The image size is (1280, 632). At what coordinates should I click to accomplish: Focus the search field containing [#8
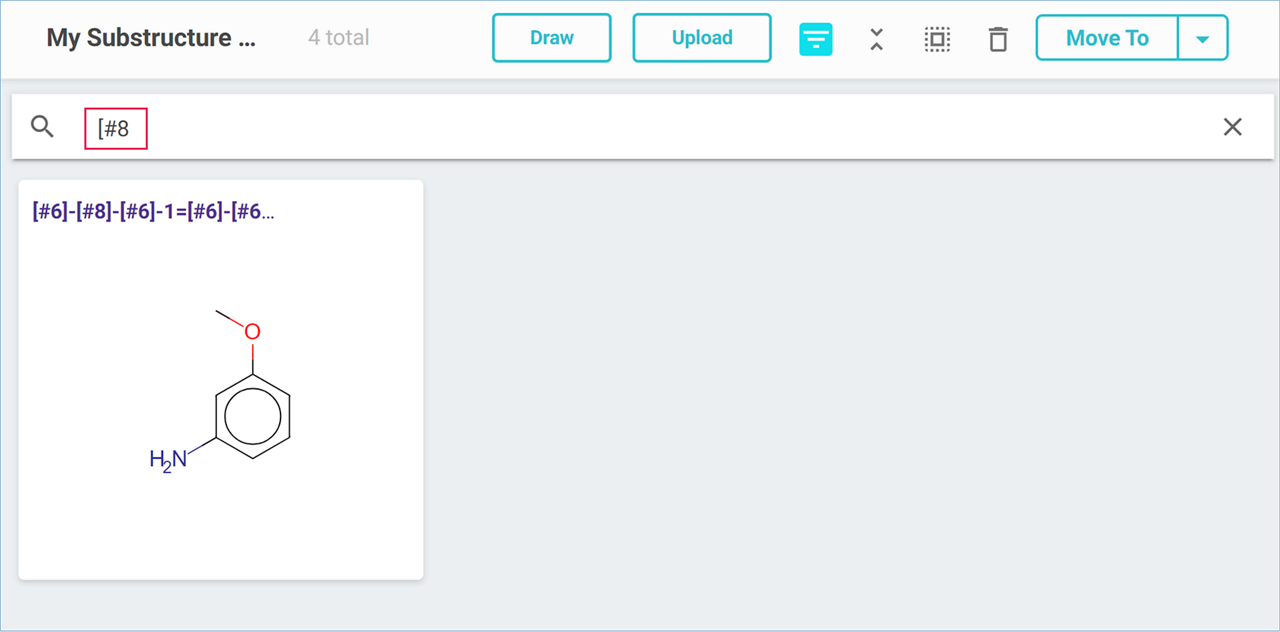coord(600,128)
